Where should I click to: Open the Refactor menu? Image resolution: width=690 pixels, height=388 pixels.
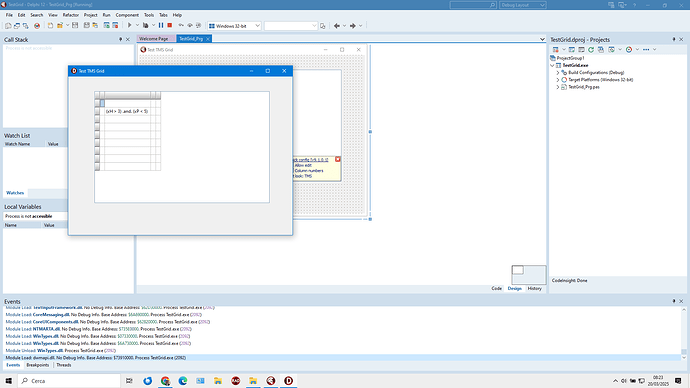point(70,15)
